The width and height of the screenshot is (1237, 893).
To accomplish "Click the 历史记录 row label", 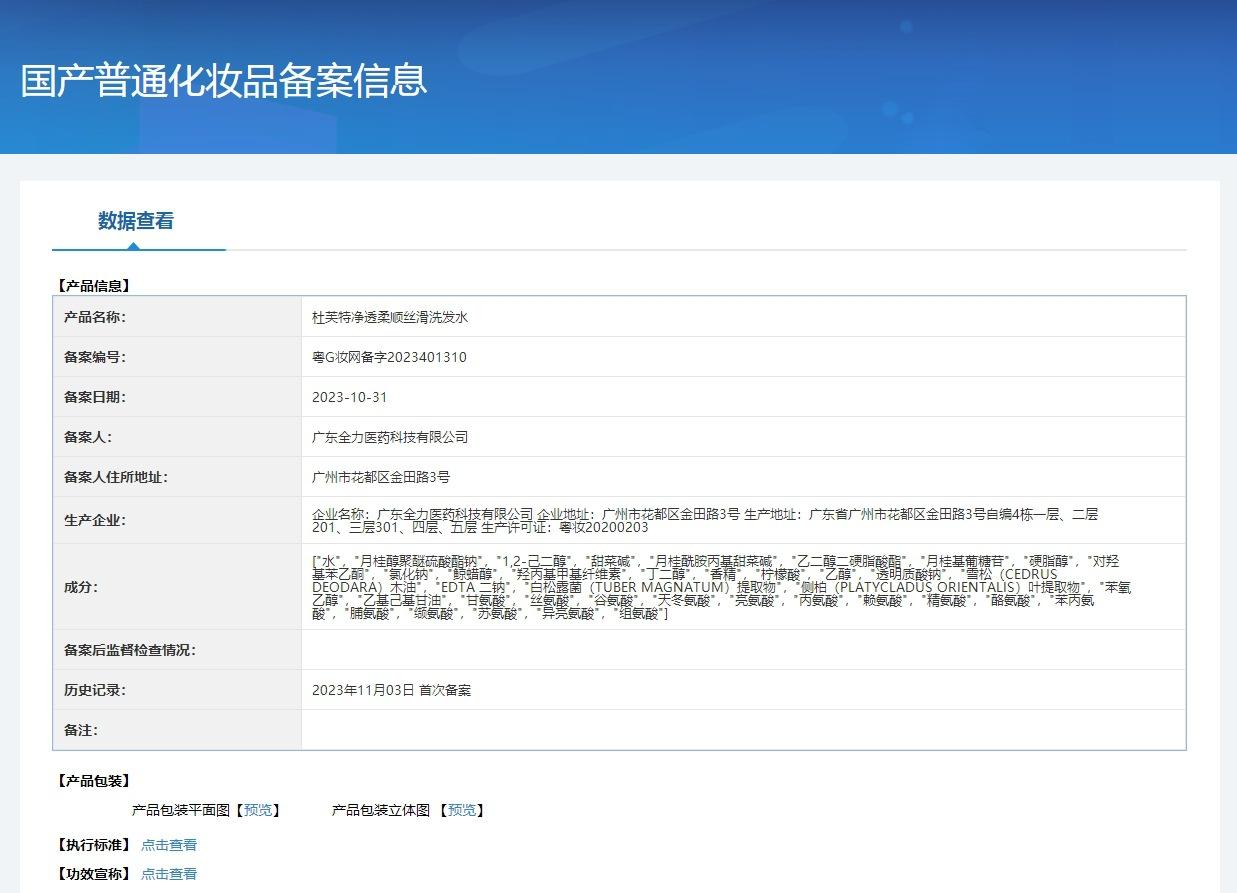I will [x=95, y=690].
